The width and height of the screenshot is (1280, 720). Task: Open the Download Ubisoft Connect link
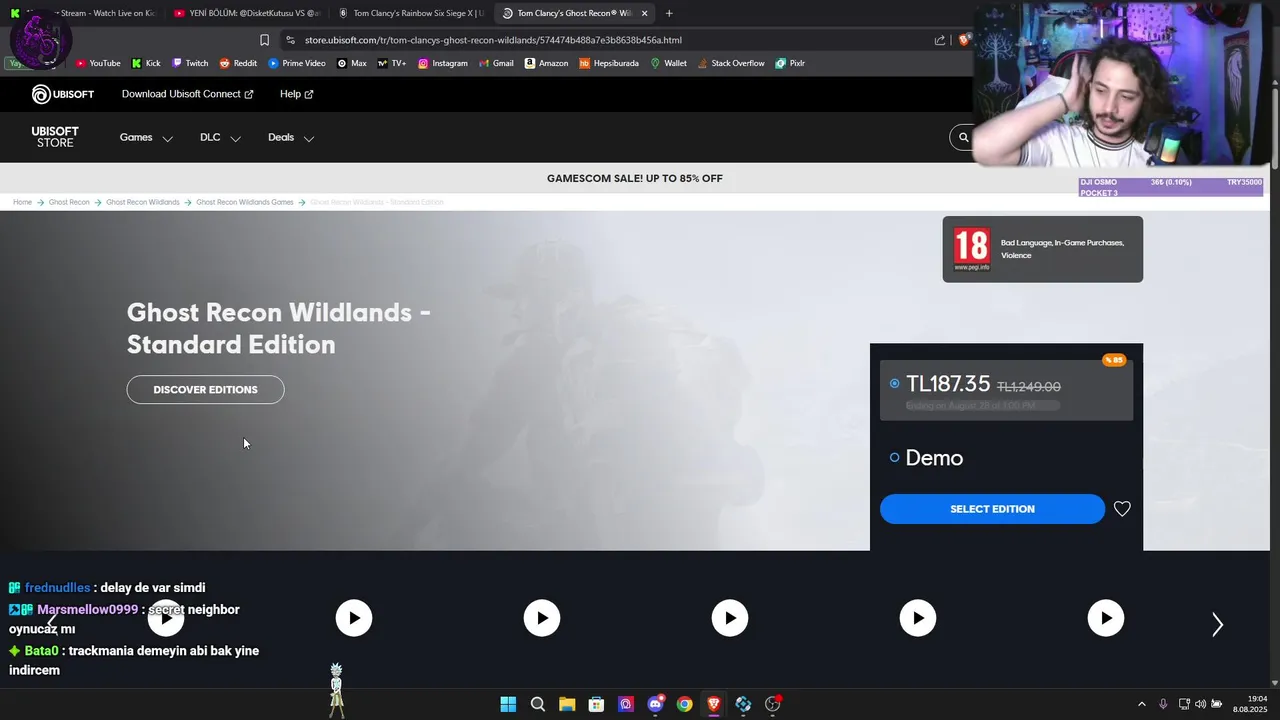187,94
